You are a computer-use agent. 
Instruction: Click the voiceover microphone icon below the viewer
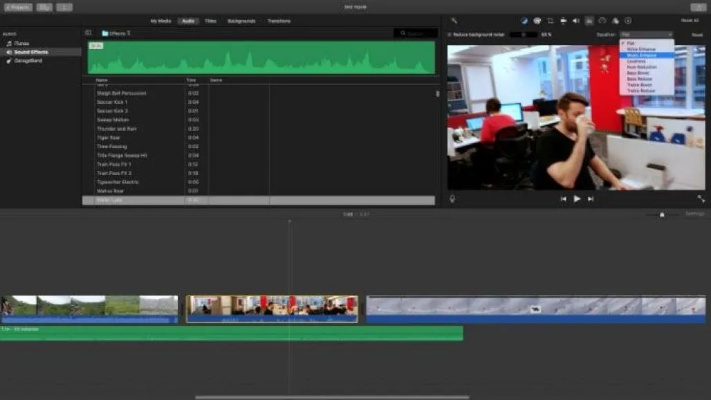pos(453,198)
